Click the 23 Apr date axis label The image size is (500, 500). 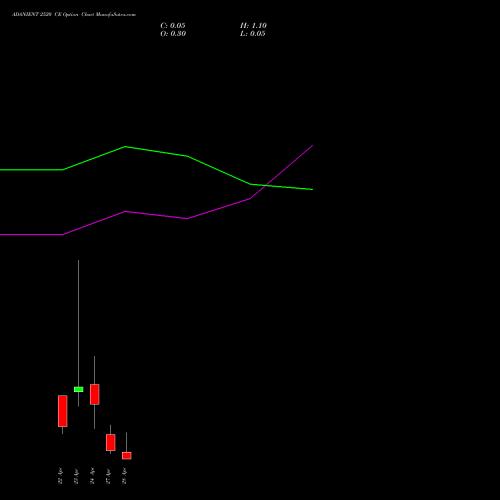point(76,476)
